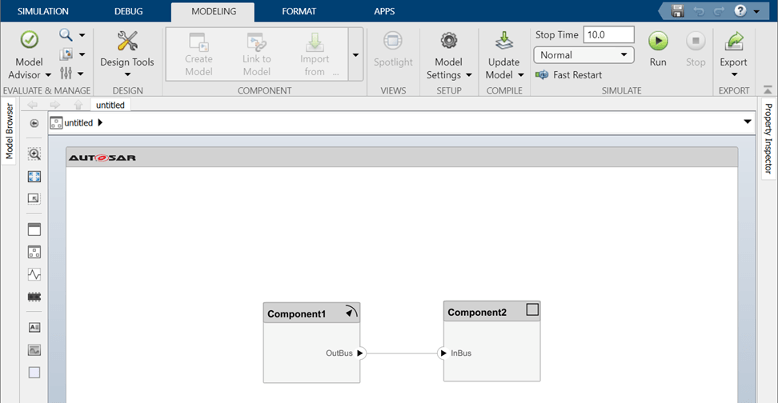
Task: Select the Component1 block
Action: 312,343
